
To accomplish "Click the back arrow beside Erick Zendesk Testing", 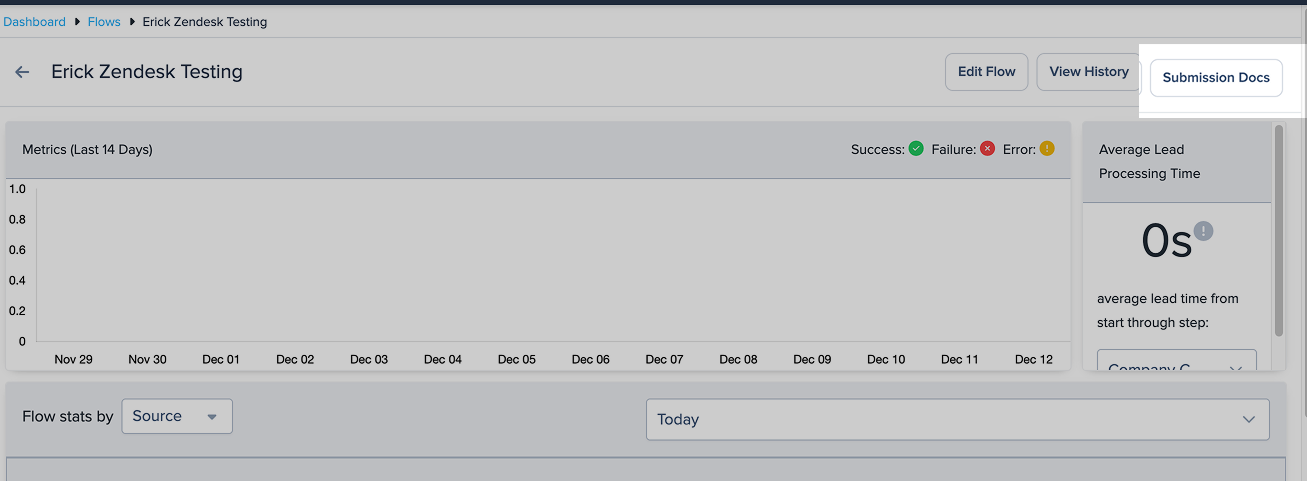I will (22, 72).
